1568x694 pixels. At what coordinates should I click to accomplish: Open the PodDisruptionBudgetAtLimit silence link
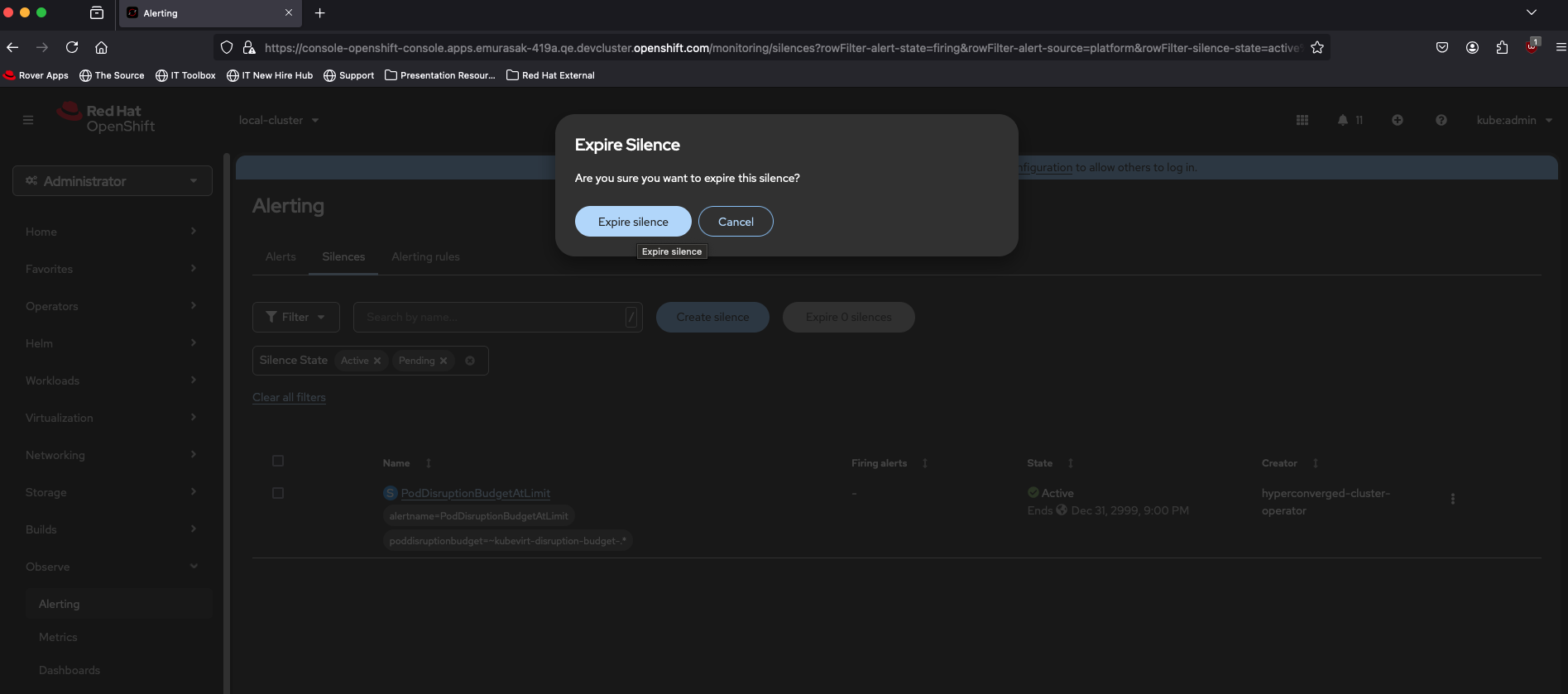pos(476,493)
